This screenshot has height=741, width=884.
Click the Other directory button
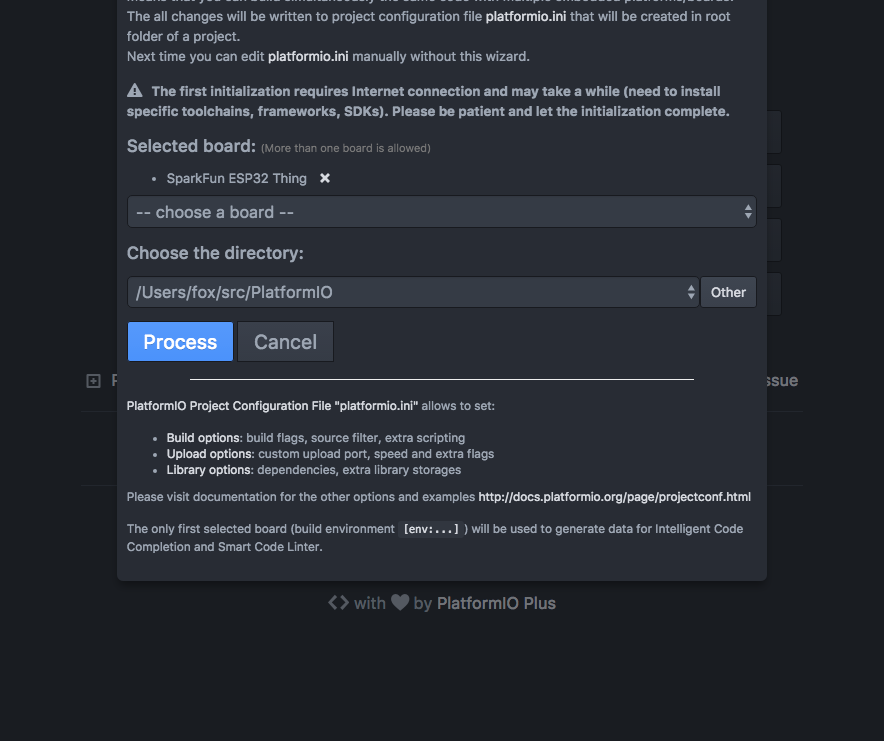point(728,292)
